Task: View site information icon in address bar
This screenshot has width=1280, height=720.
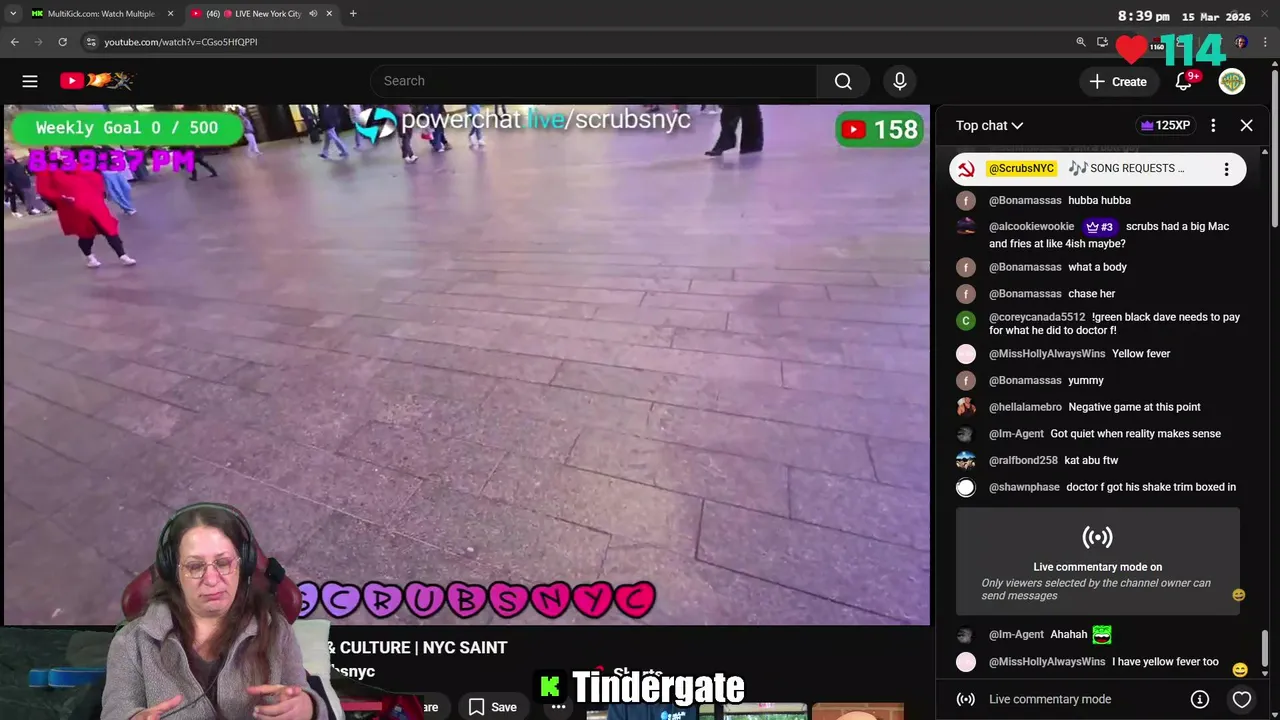Action: point(91,42)
